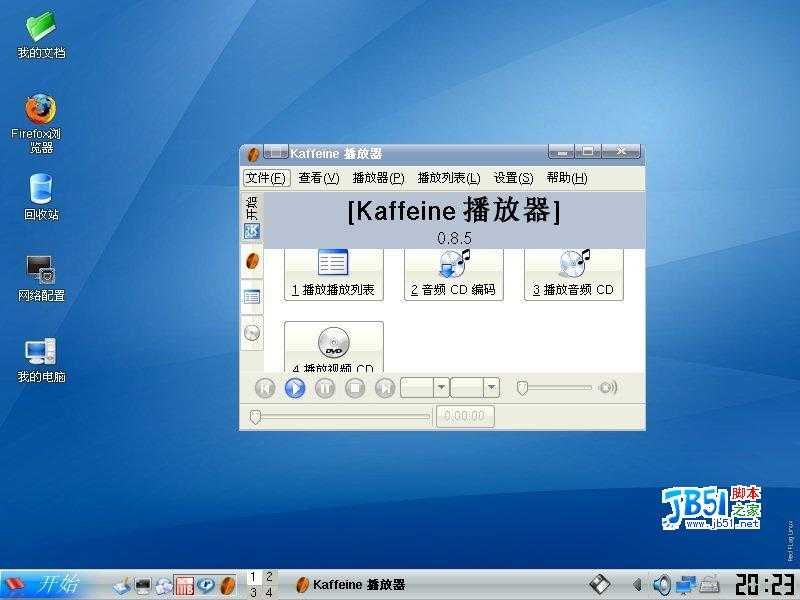Viewport: 800px width, 600px height.
Task: Click the 0:00:00 time display button
Action: [x=465, y=416]
